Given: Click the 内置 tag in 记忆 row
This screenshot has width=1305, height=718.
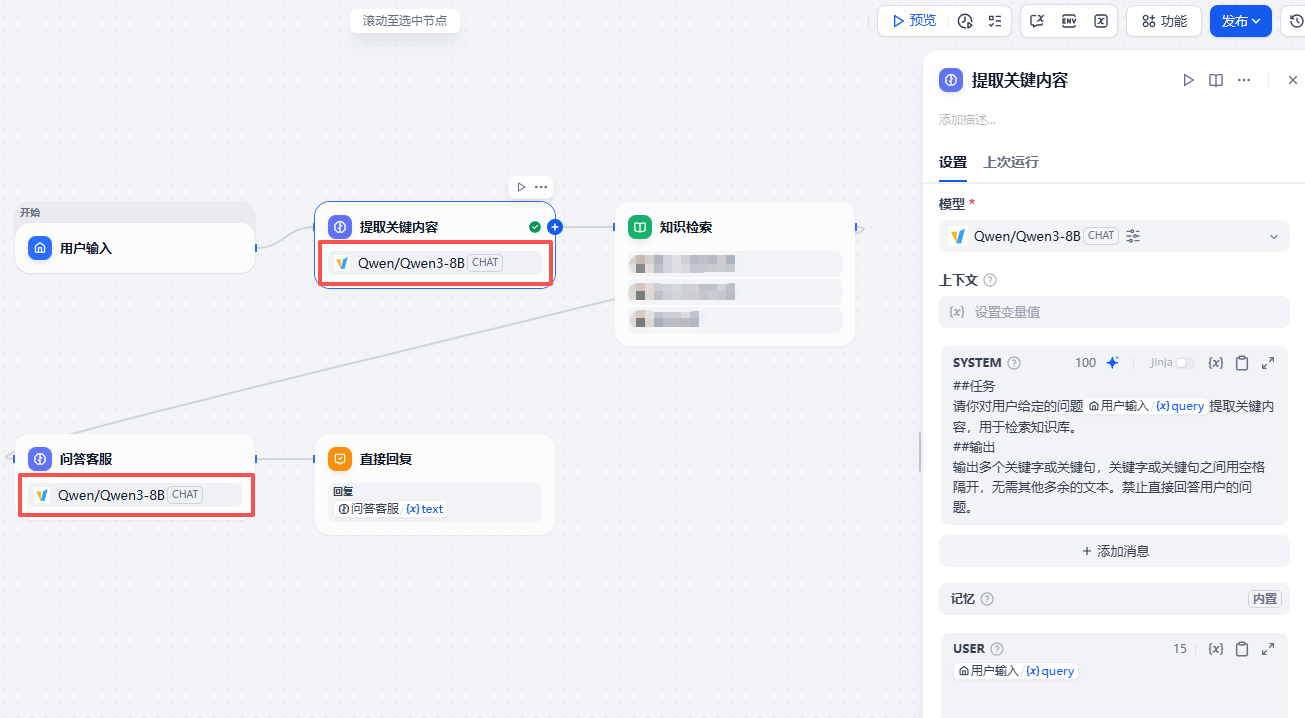Looking at the screenshot, I should point(1264,599).
